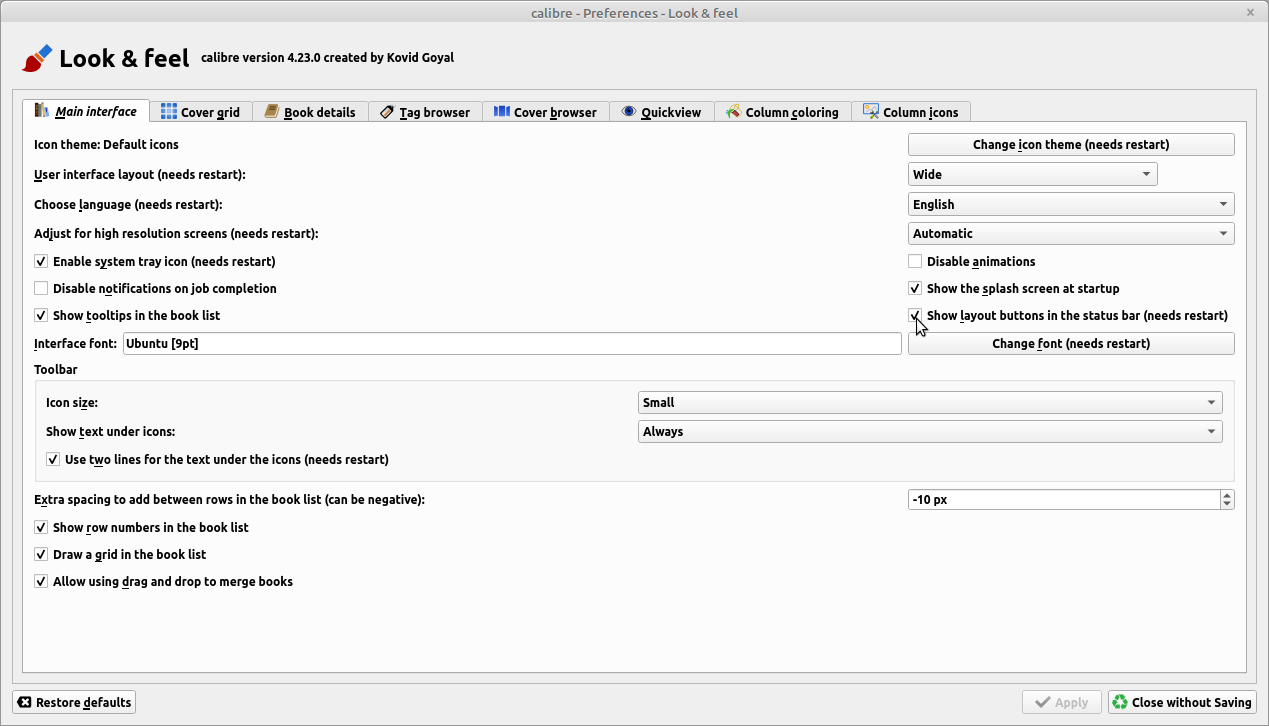Open the Cover browser tab
The width and height of the screenshot is (1269, 726).
(x=545, y=112)
